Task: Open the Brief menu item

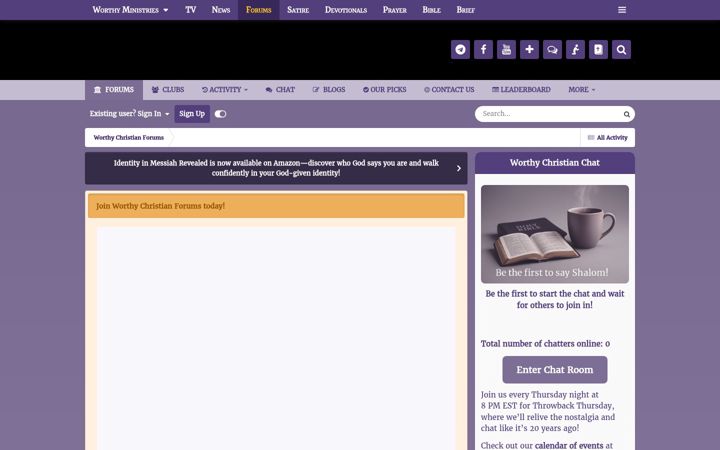Action: [465, 10]
